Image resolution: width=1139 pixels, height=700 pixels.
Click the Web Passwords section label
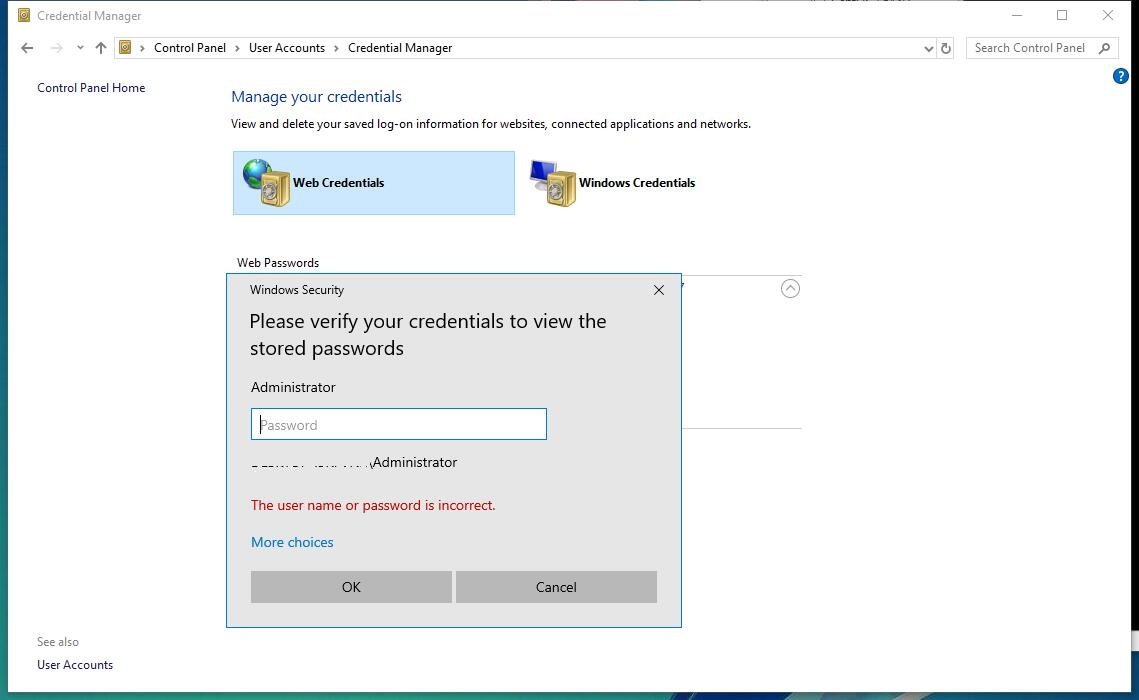click(277, 263)
